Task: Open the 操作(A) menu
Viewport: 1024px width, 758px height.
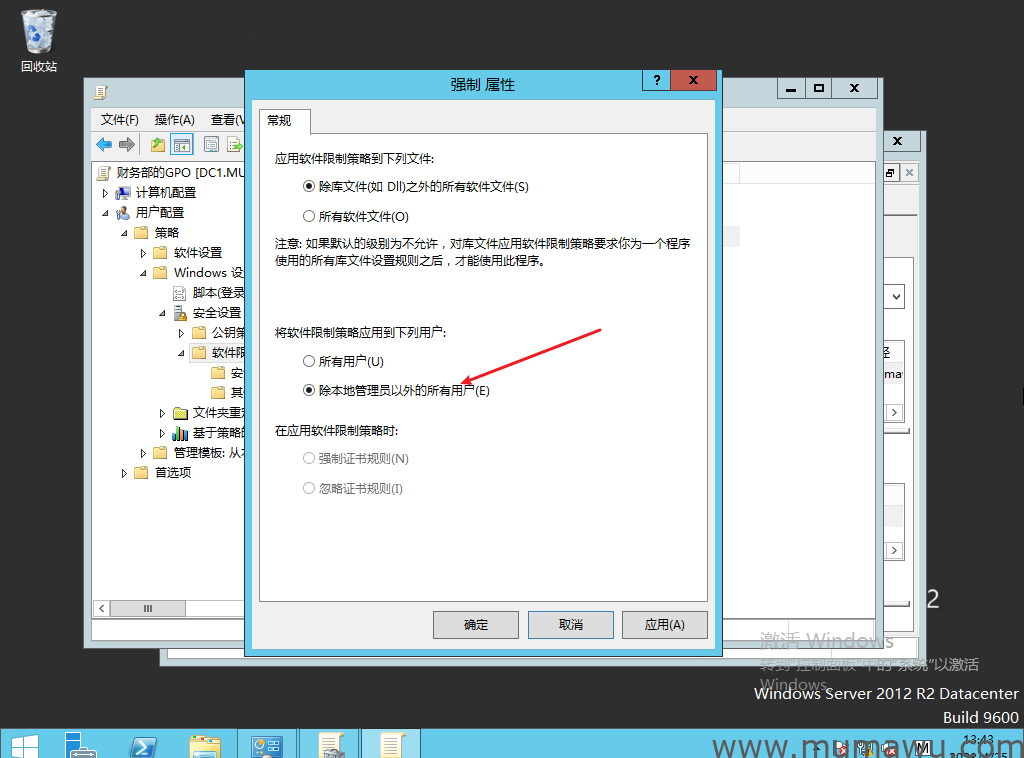Action: point(174,119)
